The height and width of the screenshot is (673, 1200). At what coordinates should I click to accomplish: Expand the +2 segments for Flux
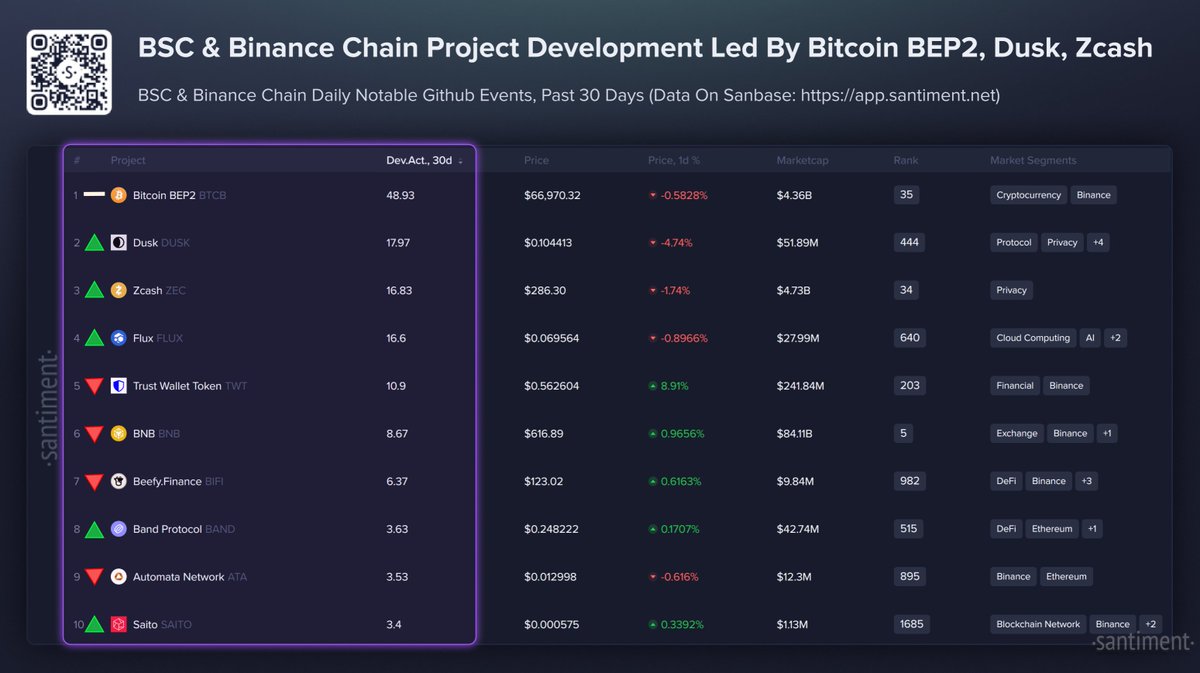click(1116, 338)
